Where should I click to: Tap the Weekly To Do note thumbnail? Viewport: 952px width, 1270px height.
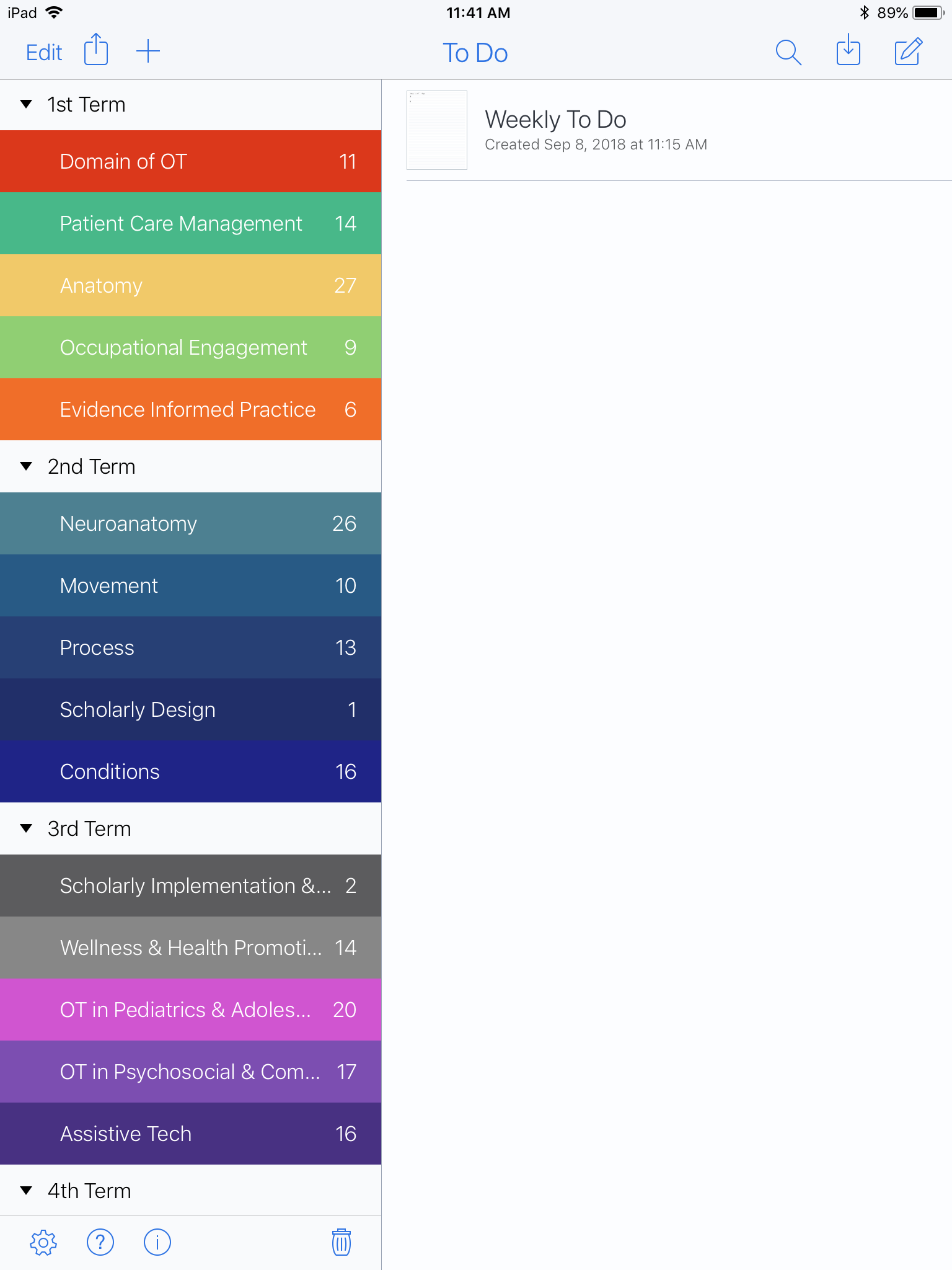pyautogui.click(x=437, y=130)
